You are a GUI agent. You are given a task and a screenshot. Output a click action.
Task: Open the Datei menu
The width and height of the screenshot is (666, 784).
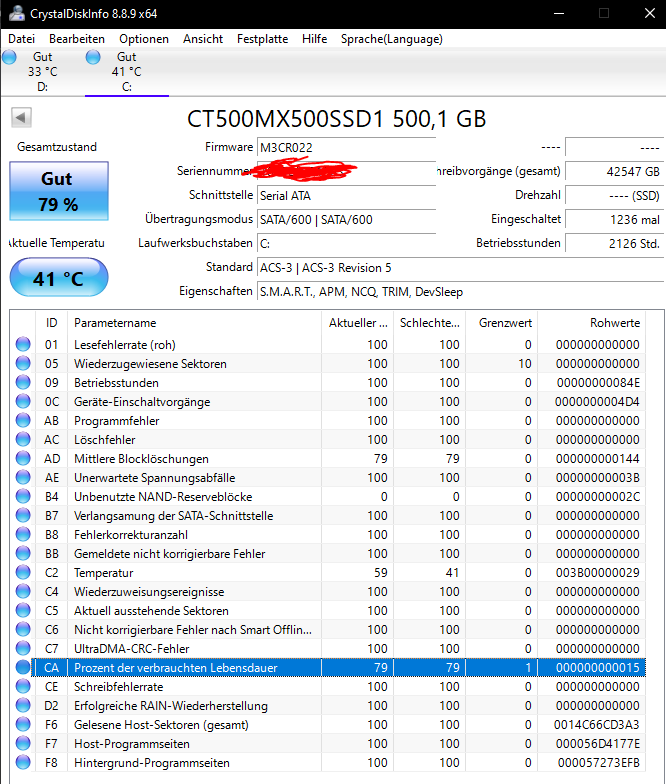click(x=22, y=39)
